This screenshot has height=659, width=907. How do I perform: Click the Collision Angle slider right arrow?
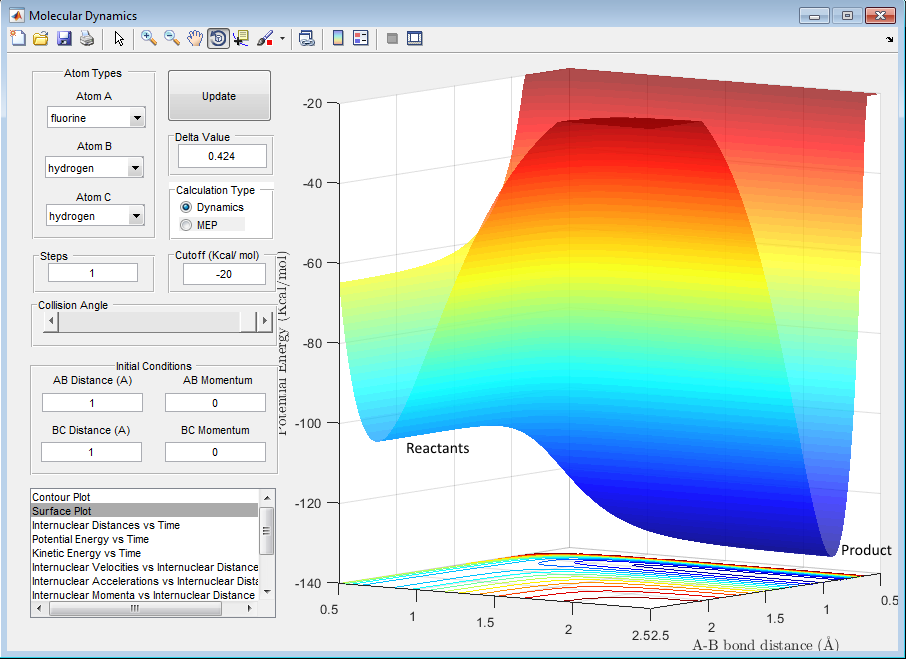tap(265, 321)
